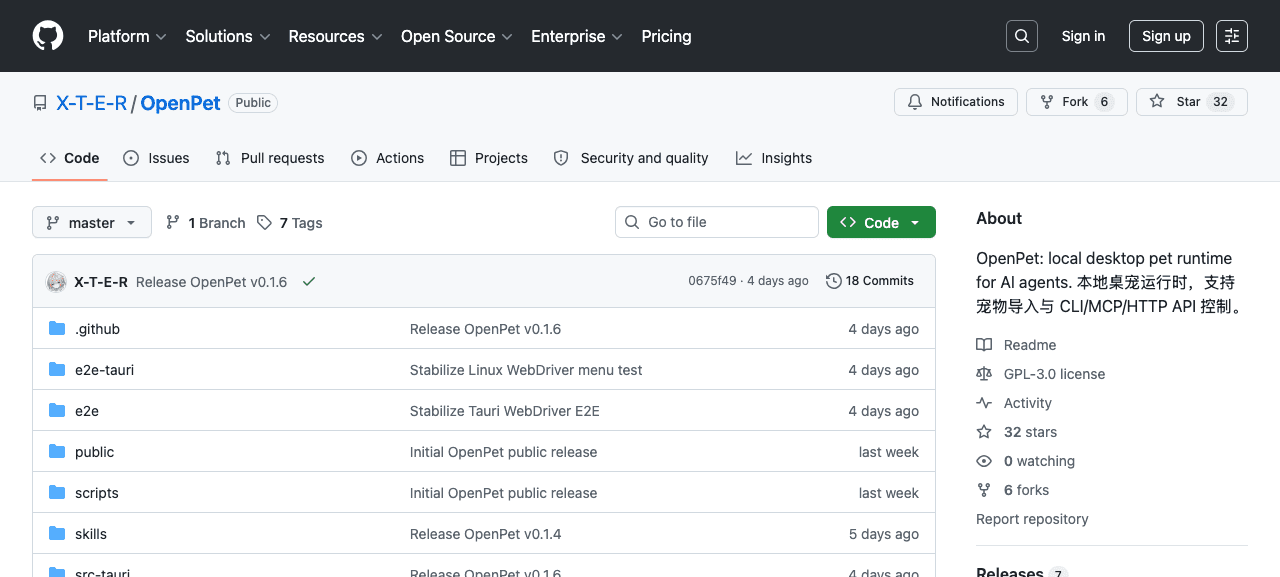Viewport: 1280px width, 577px height.
Task: Switch to Security and quality tab
Action: [x=631, y=158]
